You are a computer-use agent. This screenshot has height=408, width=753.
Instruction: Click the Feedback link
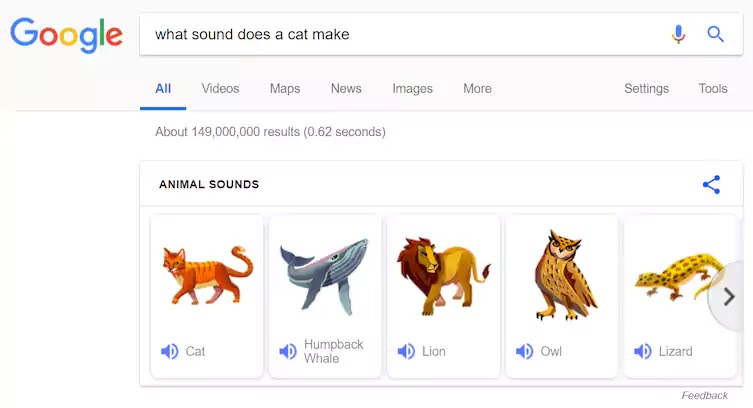tap(705, 395)
